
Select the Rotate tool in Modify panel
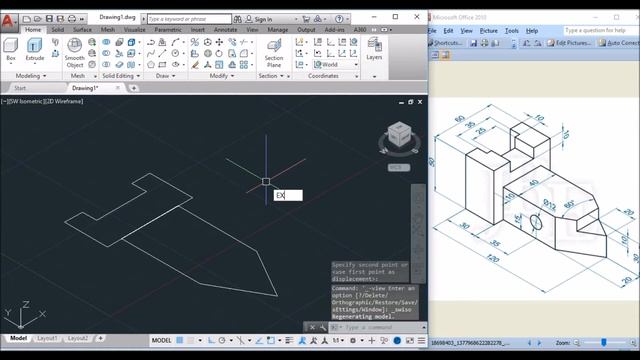click(x=220, y=53)
